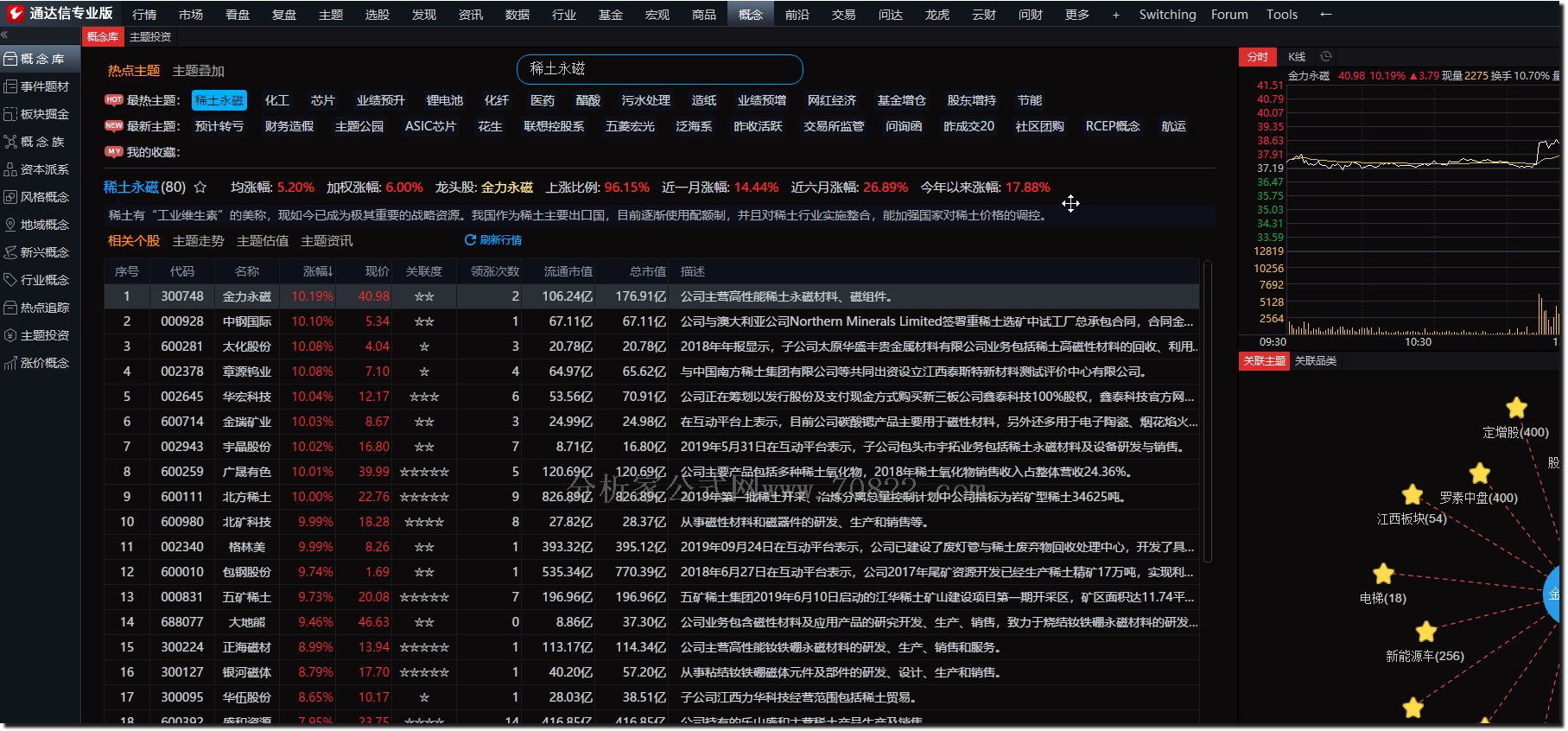1568x731 pixels.
Task: Open the Tools menu item
Action: pyautogui.click(x=1282, y=15)
